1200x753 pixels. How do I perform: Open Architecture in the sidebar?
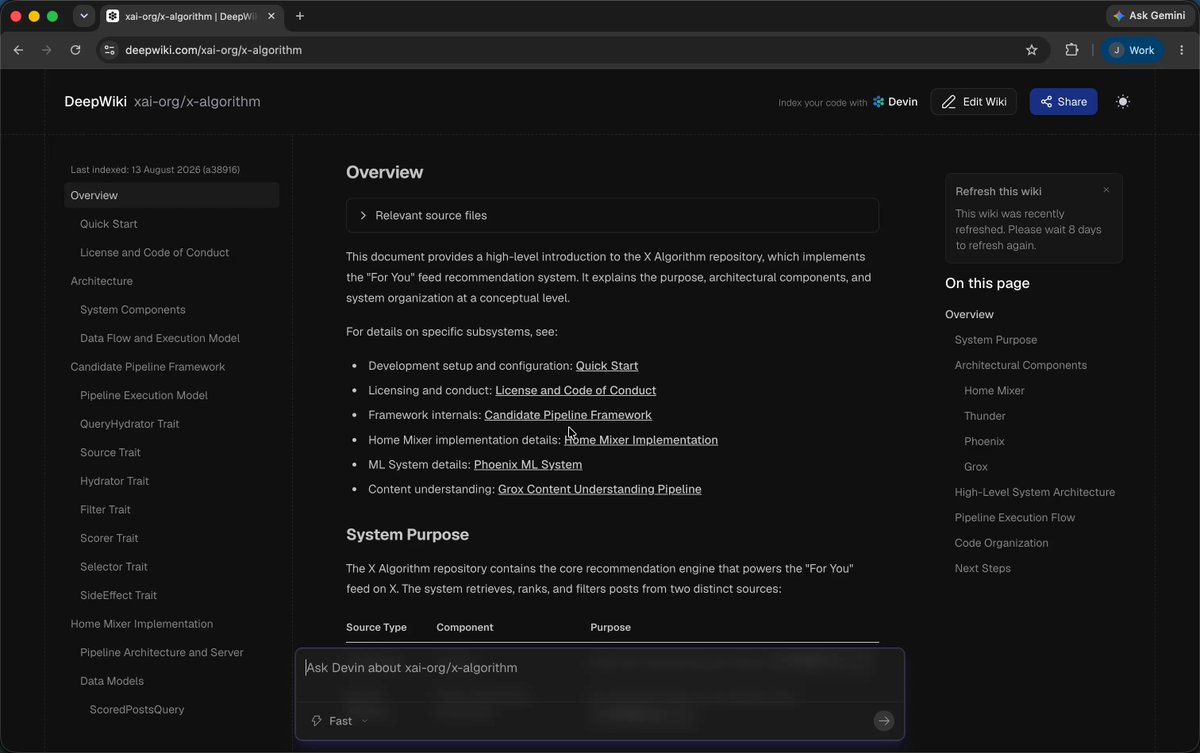click(x=101, y=281)
